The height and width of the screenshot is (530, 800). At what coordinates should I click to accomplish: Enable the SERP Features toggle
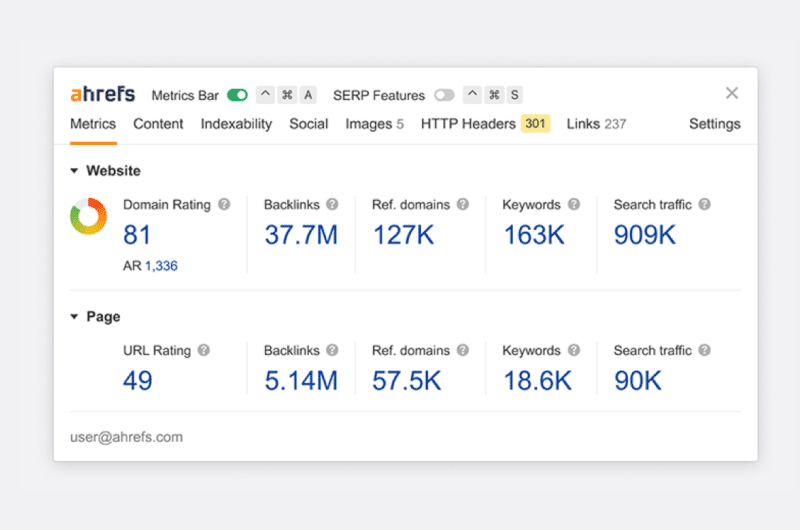coord(444,96)
